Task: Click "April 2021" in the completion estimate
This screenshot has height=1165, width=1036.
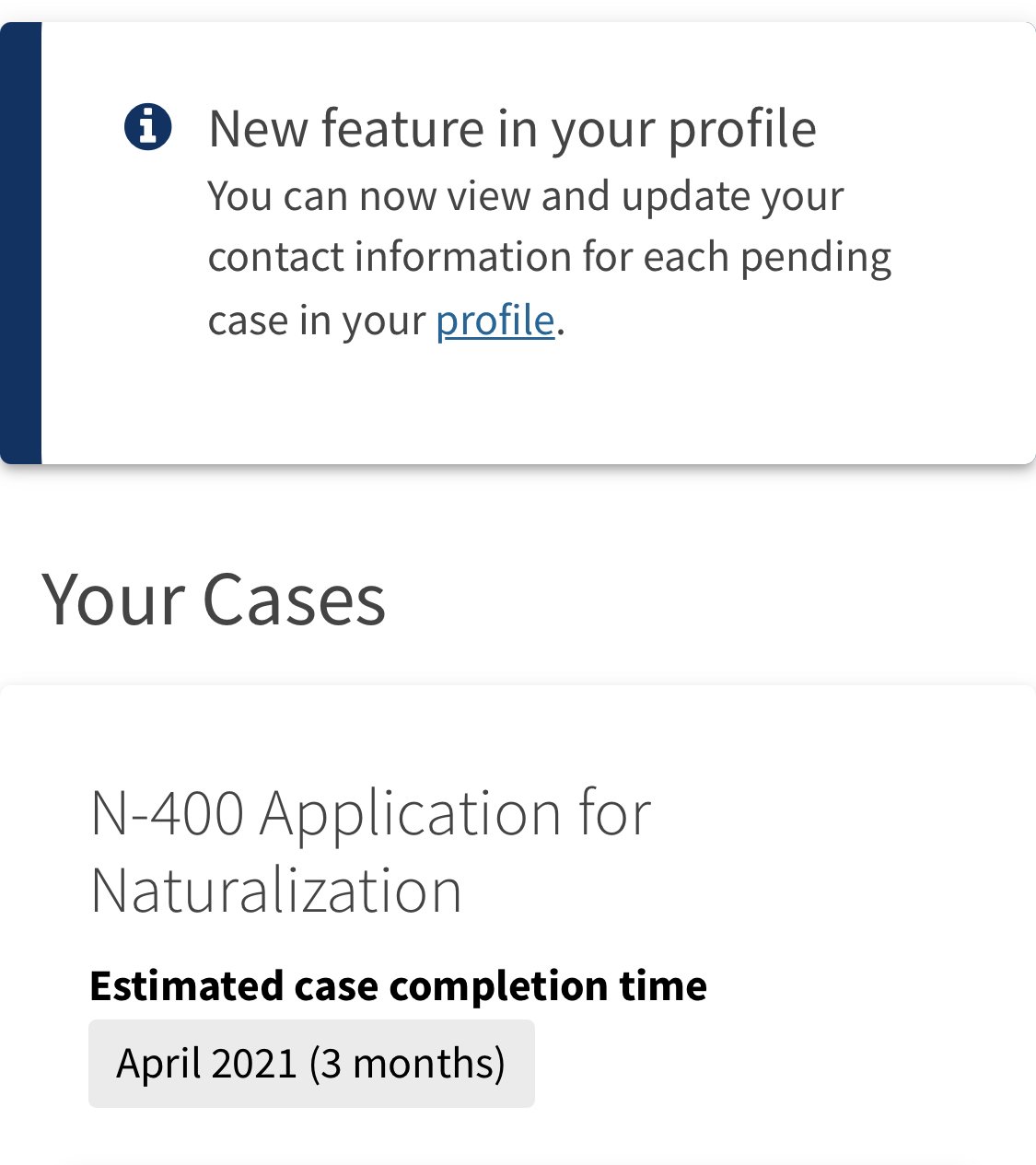Action: click(x=206, y=1063)
